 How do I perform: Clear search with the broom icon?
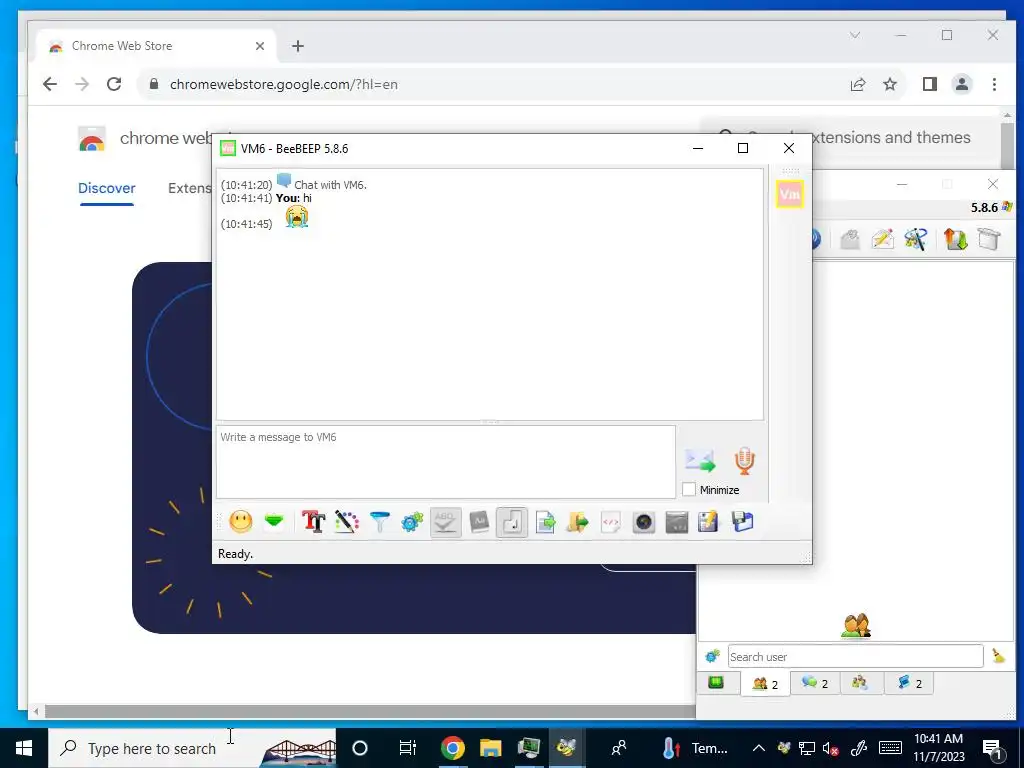pos(999,656)
